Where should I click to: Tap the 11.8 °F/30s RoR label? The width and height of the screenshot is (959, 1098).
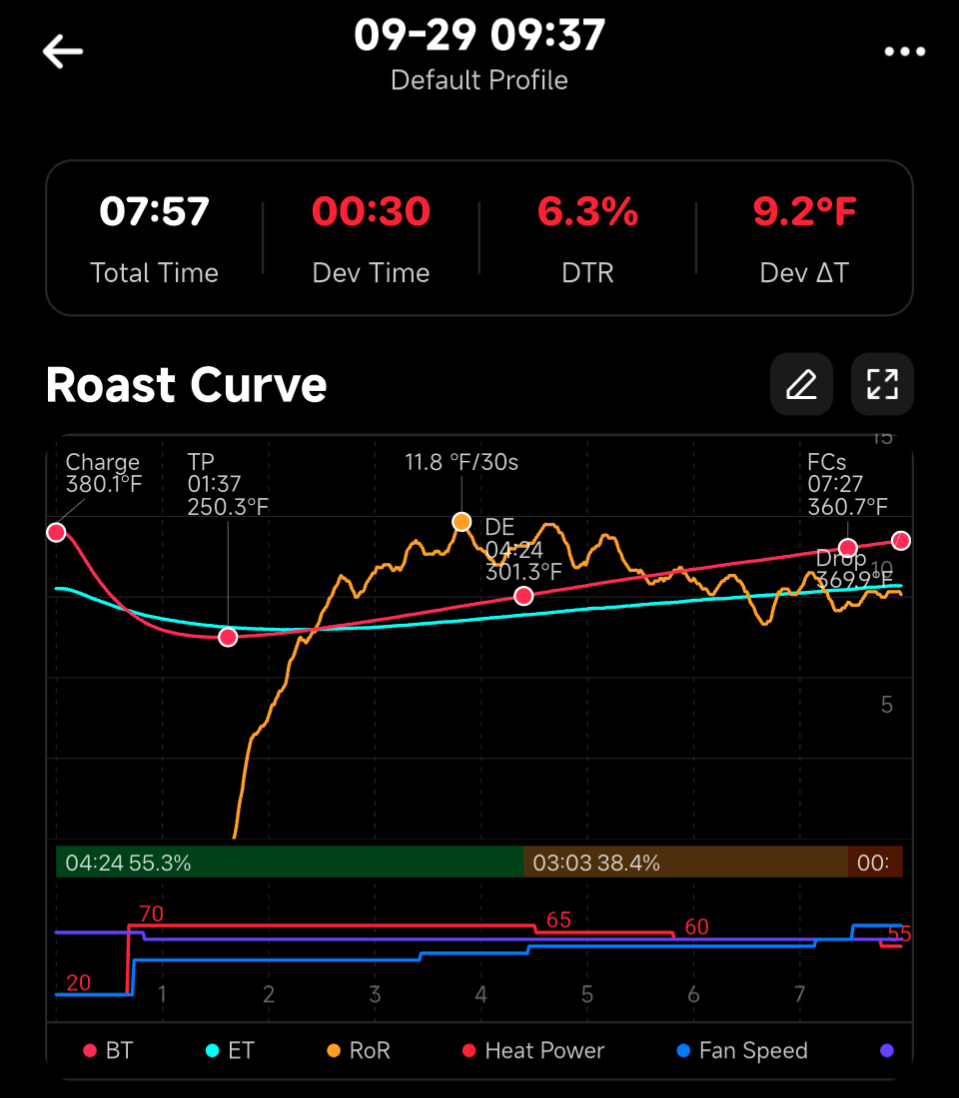coord(461,462)
